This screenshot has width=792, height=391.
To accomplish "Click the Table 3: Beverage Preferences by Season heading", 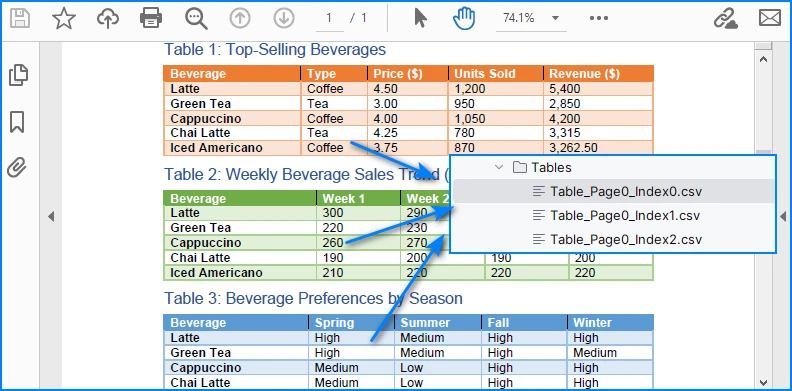I will click(314, 298).
